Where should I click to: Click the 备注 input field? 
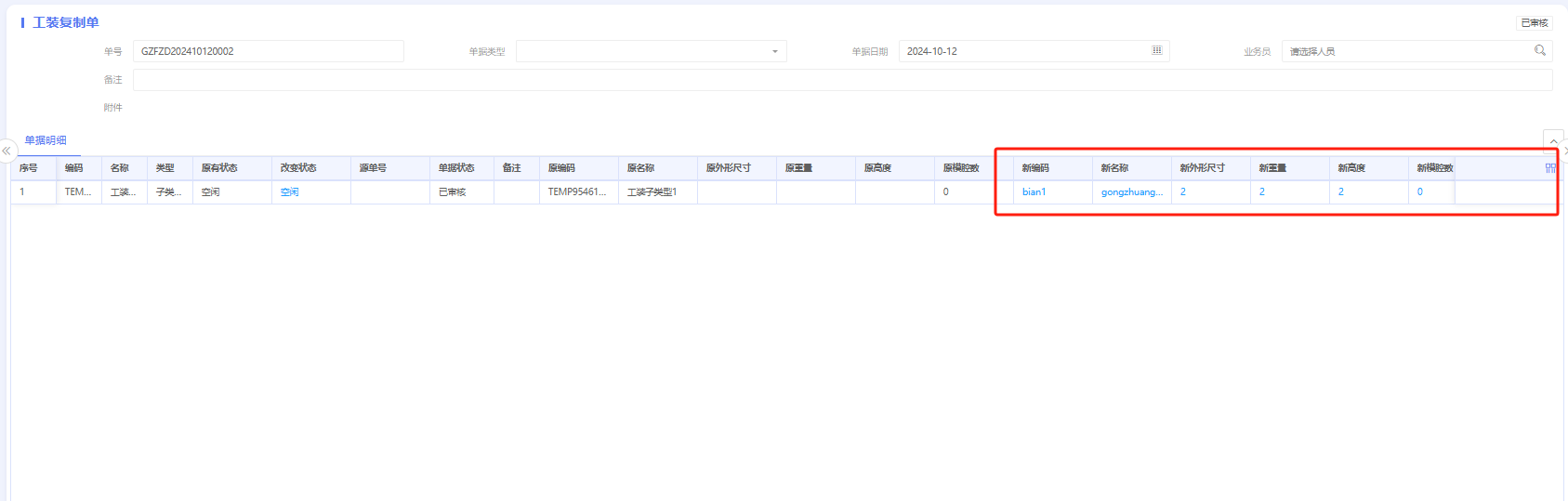click(842, 80)
